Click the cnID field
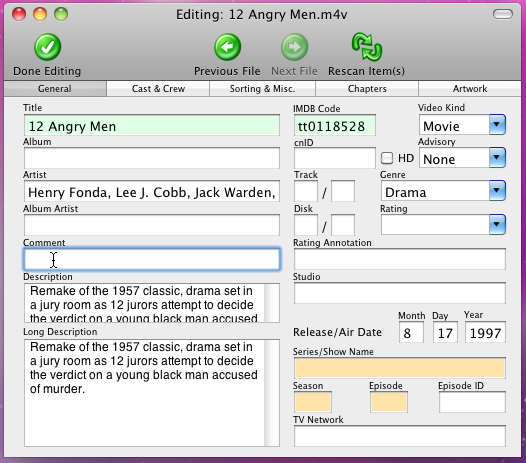The width and height of the screenshot is (526, 463). point(334,158)
